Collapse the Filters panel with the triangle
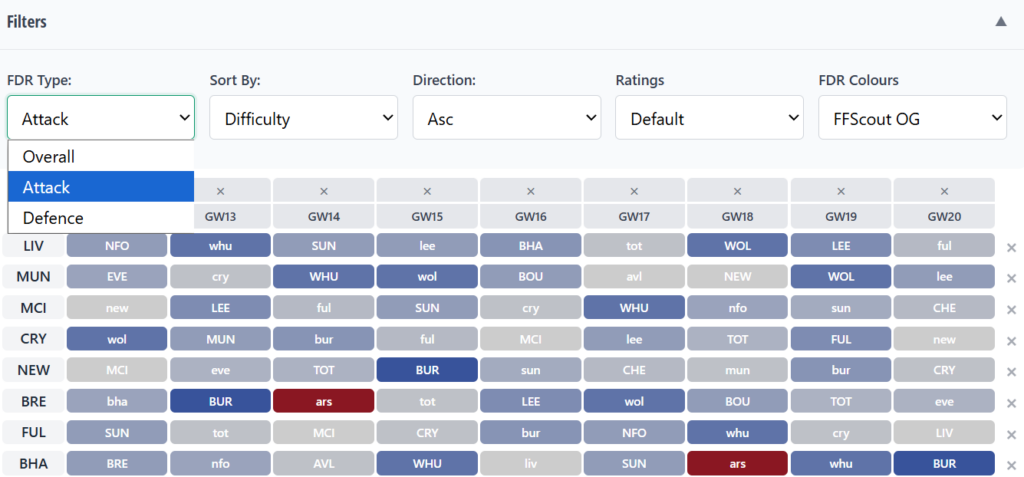 pyautogui.click(x=1001, y=22)
